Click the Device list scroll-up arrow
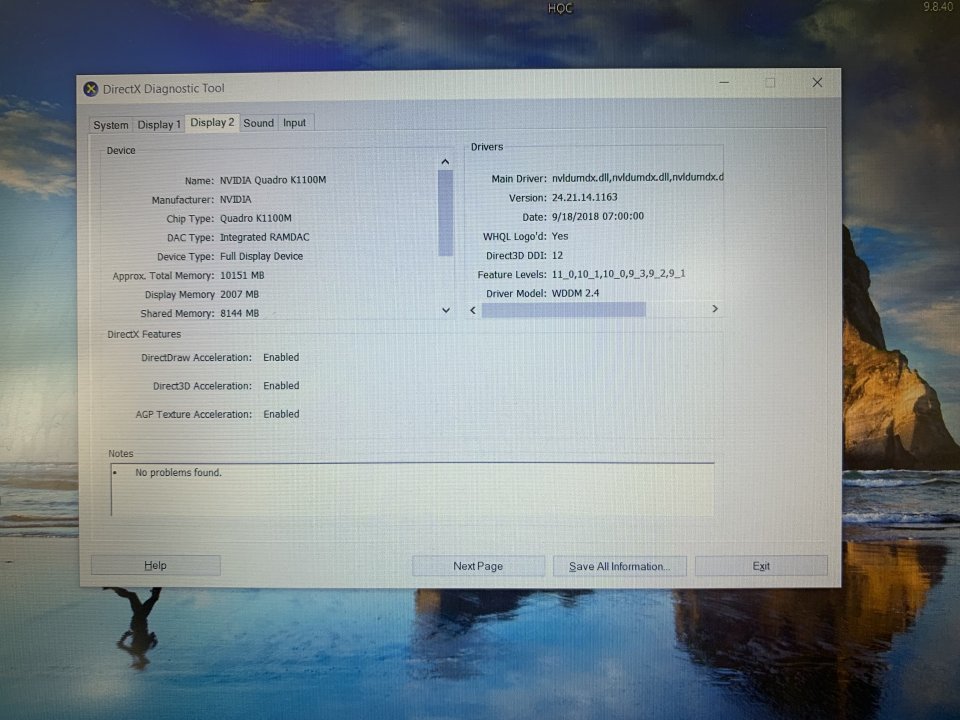This screenshot has width=960, height=720. coord(445,162)
